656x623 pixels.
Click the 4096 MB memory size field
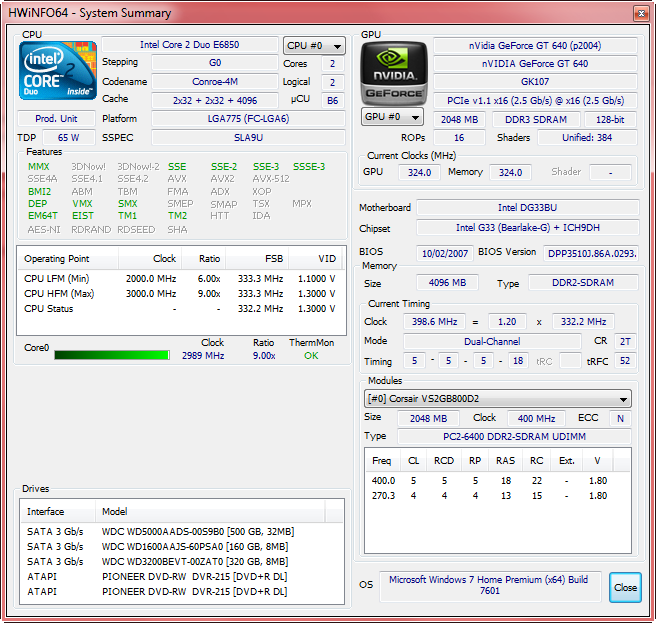[447, 283]
